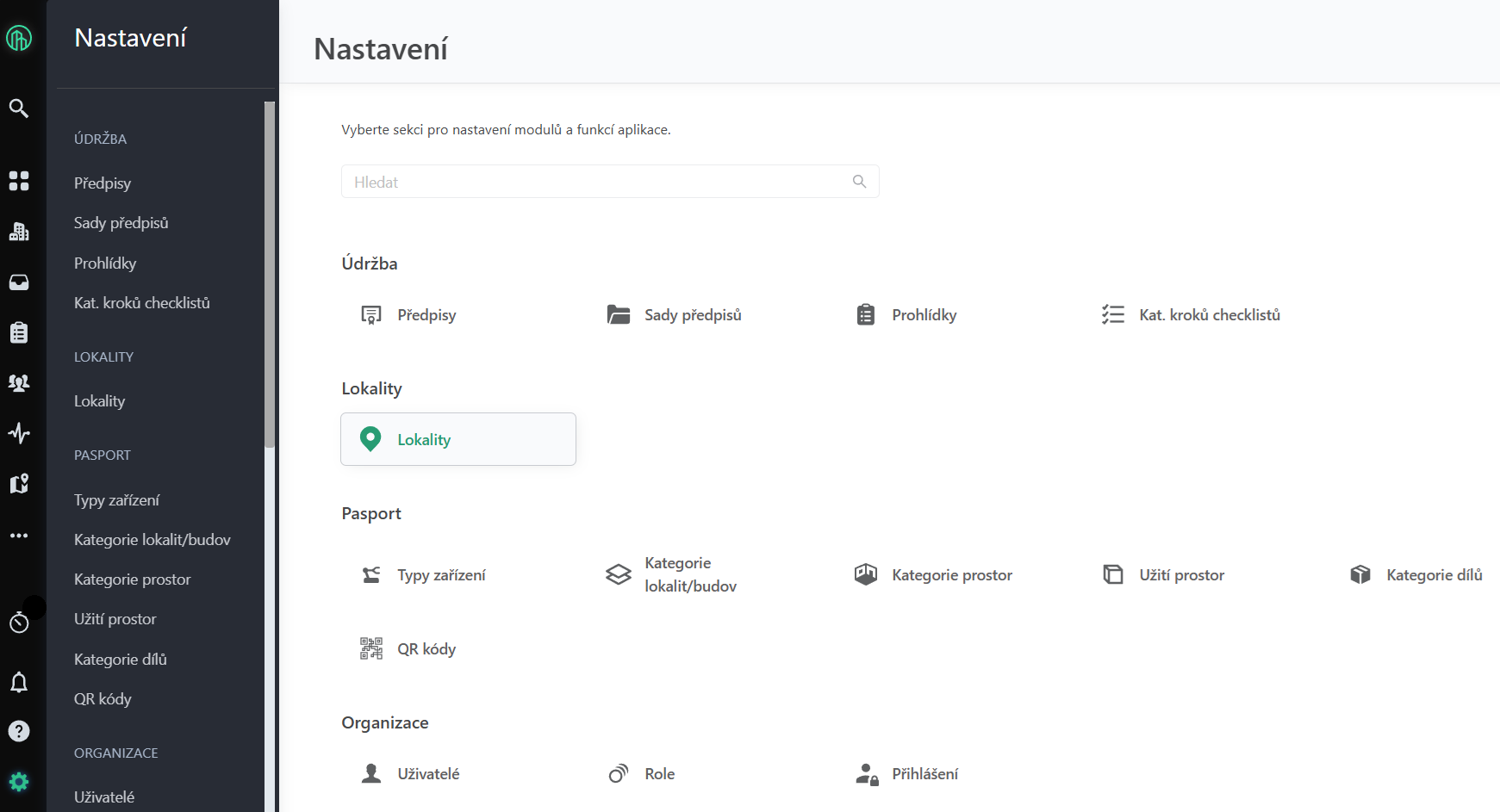Open Užití prostor link in the main panel

pos(1181,575)
